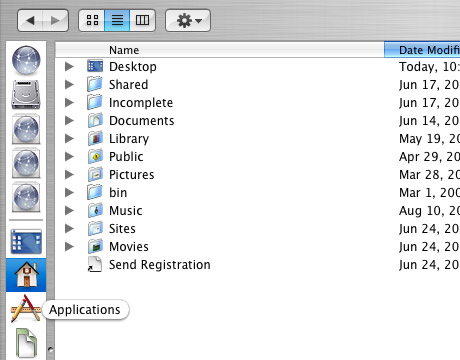Select the Home house icon in the sidebar

26,275
